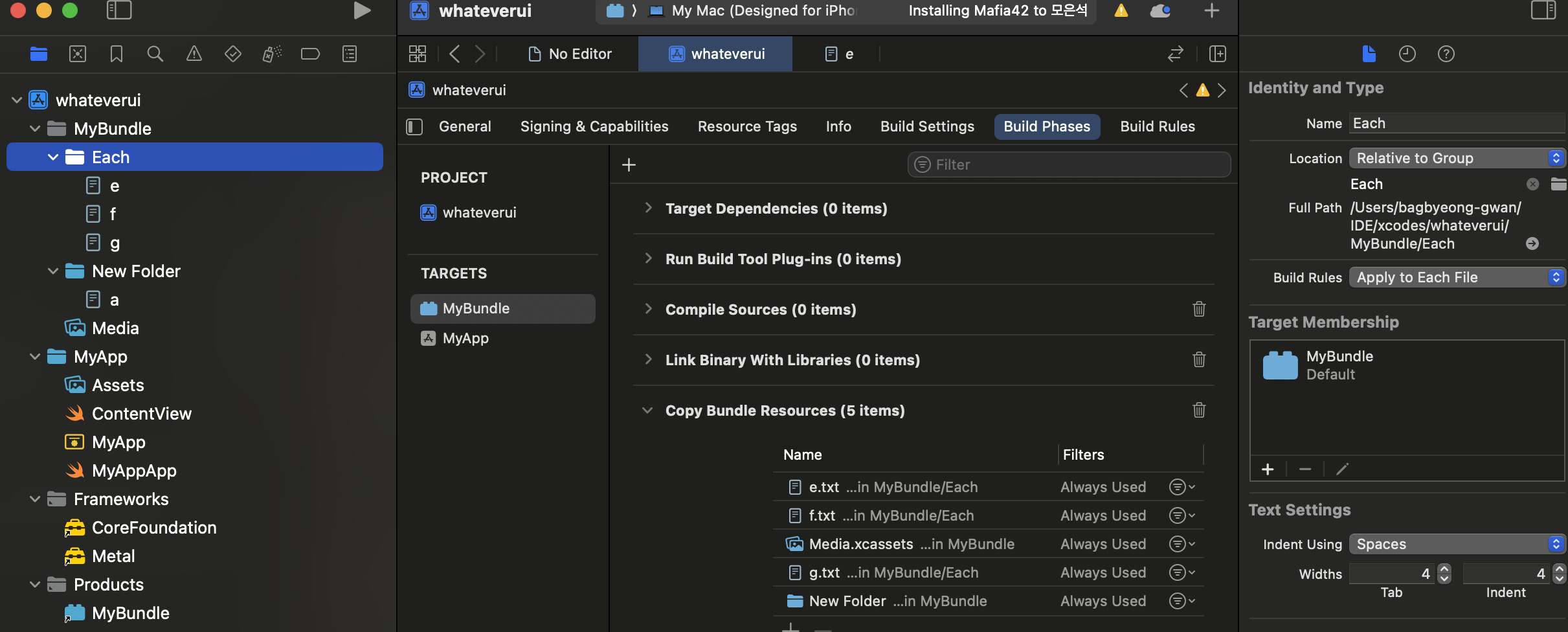Open the Breakpoint navigator icon
The height and width of the screenshot is (632, 1568).
[x=311, y=54]
